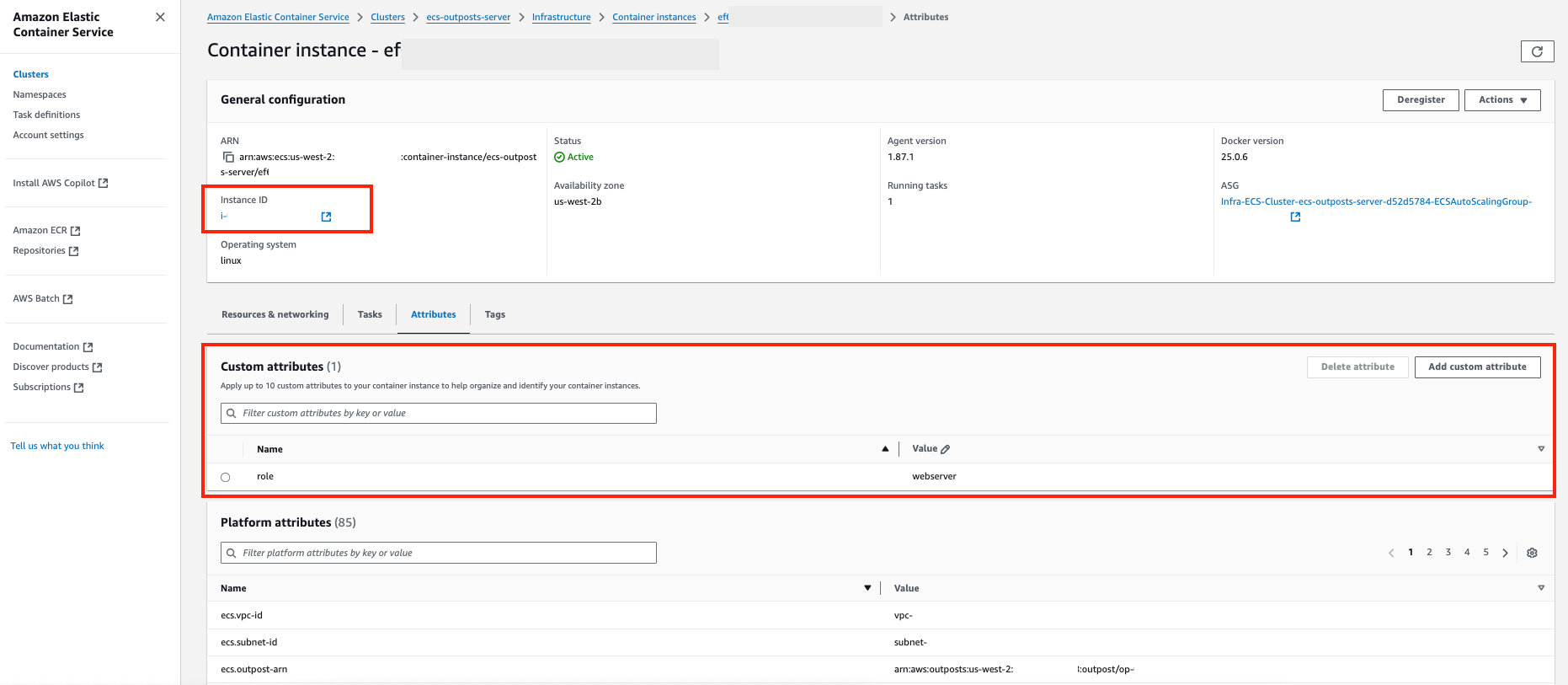Open the instance ID external link icon

click(326, 217)
